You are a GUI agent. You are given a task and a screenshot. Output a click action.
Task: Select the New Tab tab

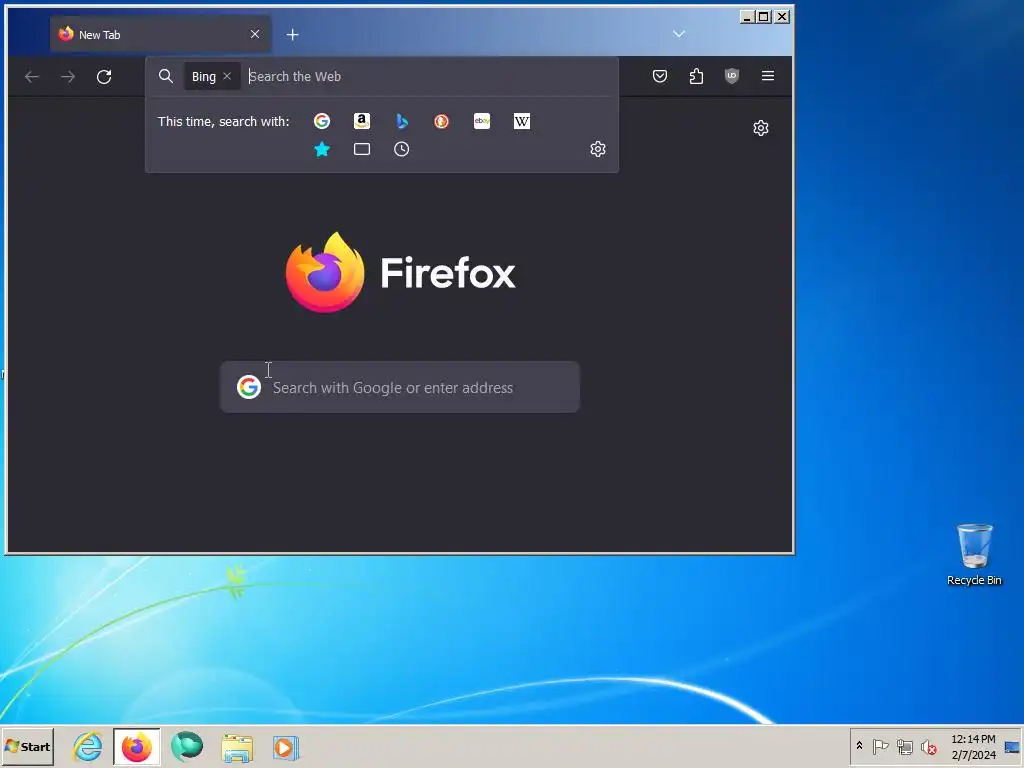[160, 35]
